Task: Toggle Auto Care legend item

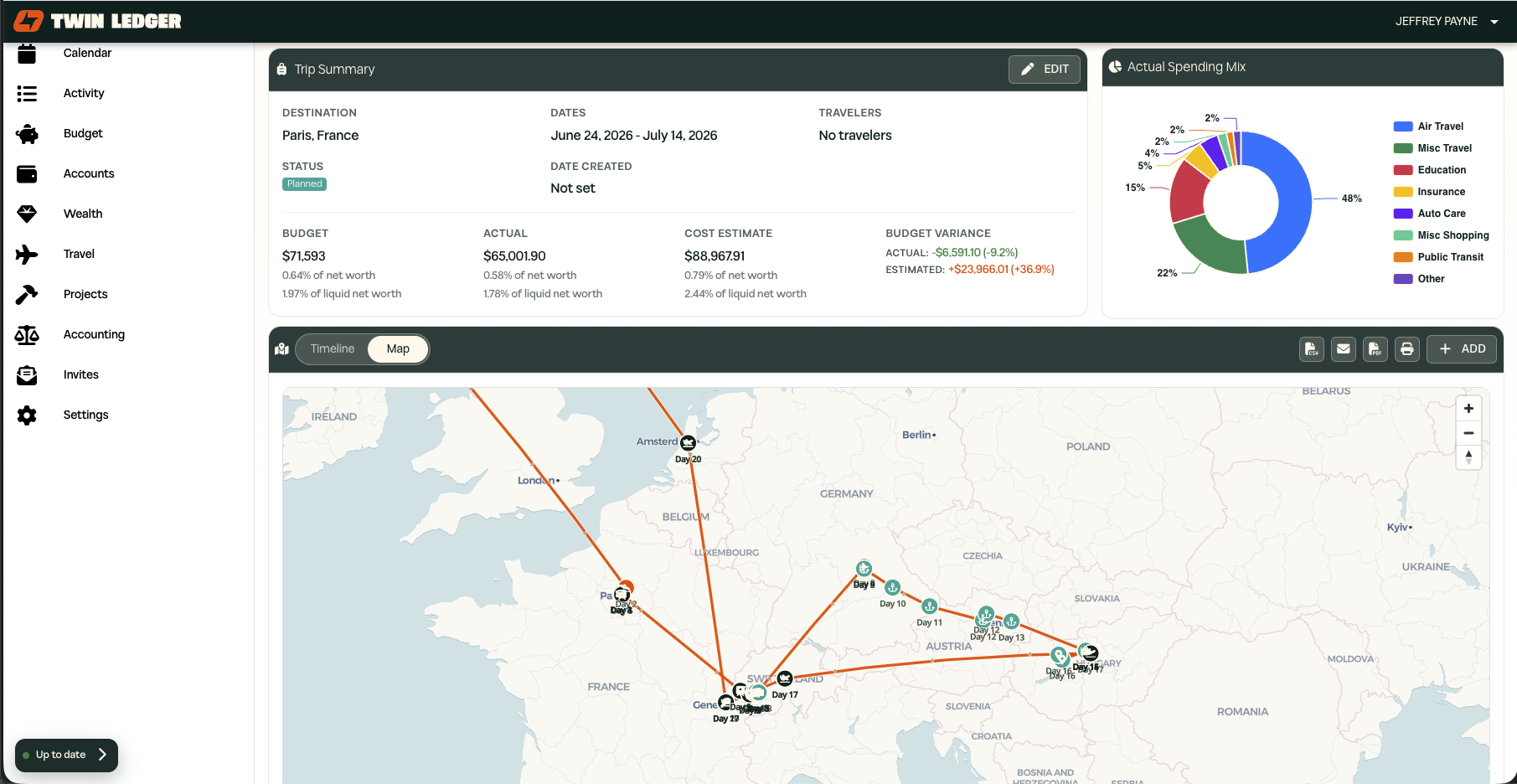Action: coord(1429,214)
